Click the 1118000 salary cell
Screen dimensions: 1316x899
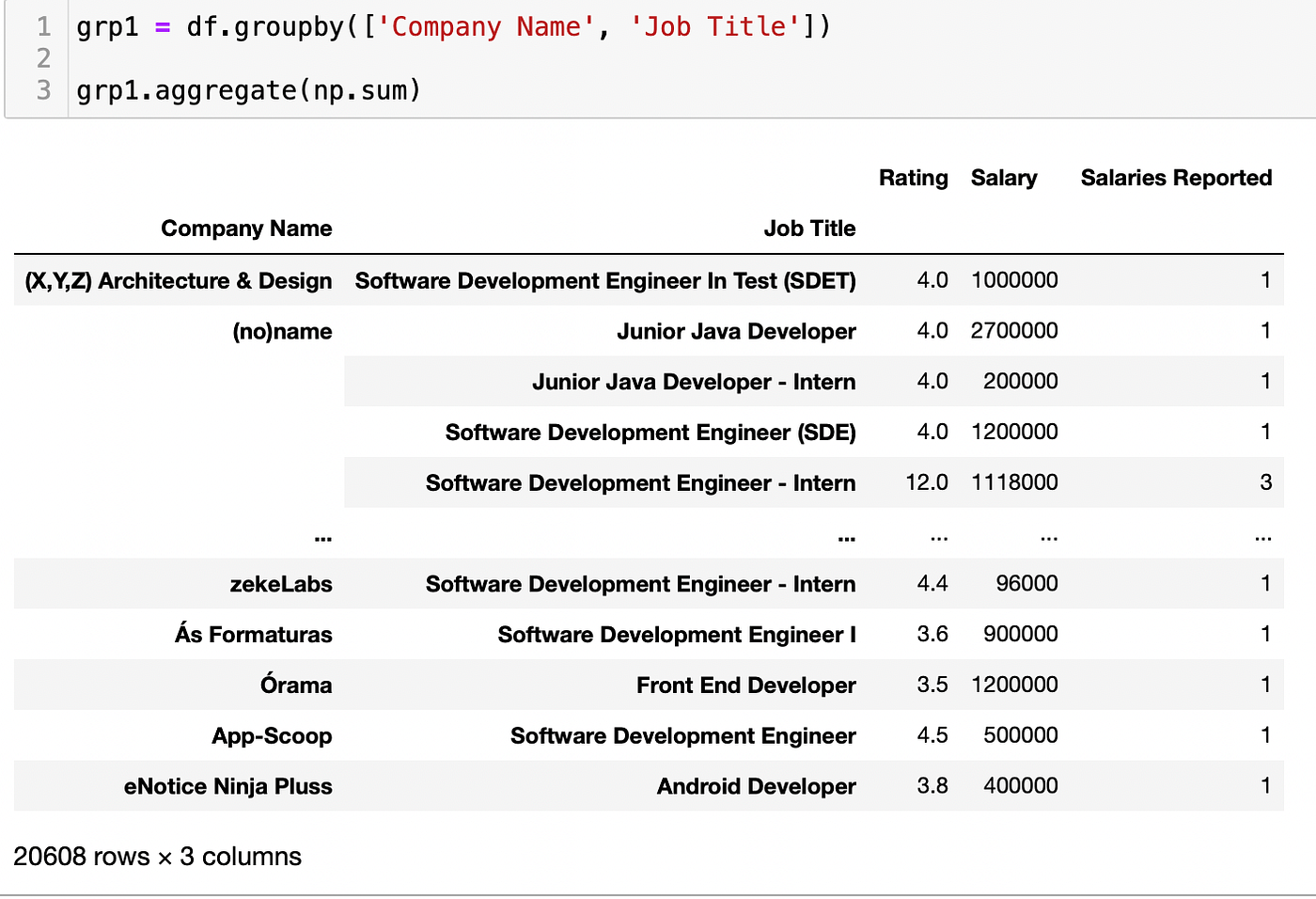click(1013, 482)
